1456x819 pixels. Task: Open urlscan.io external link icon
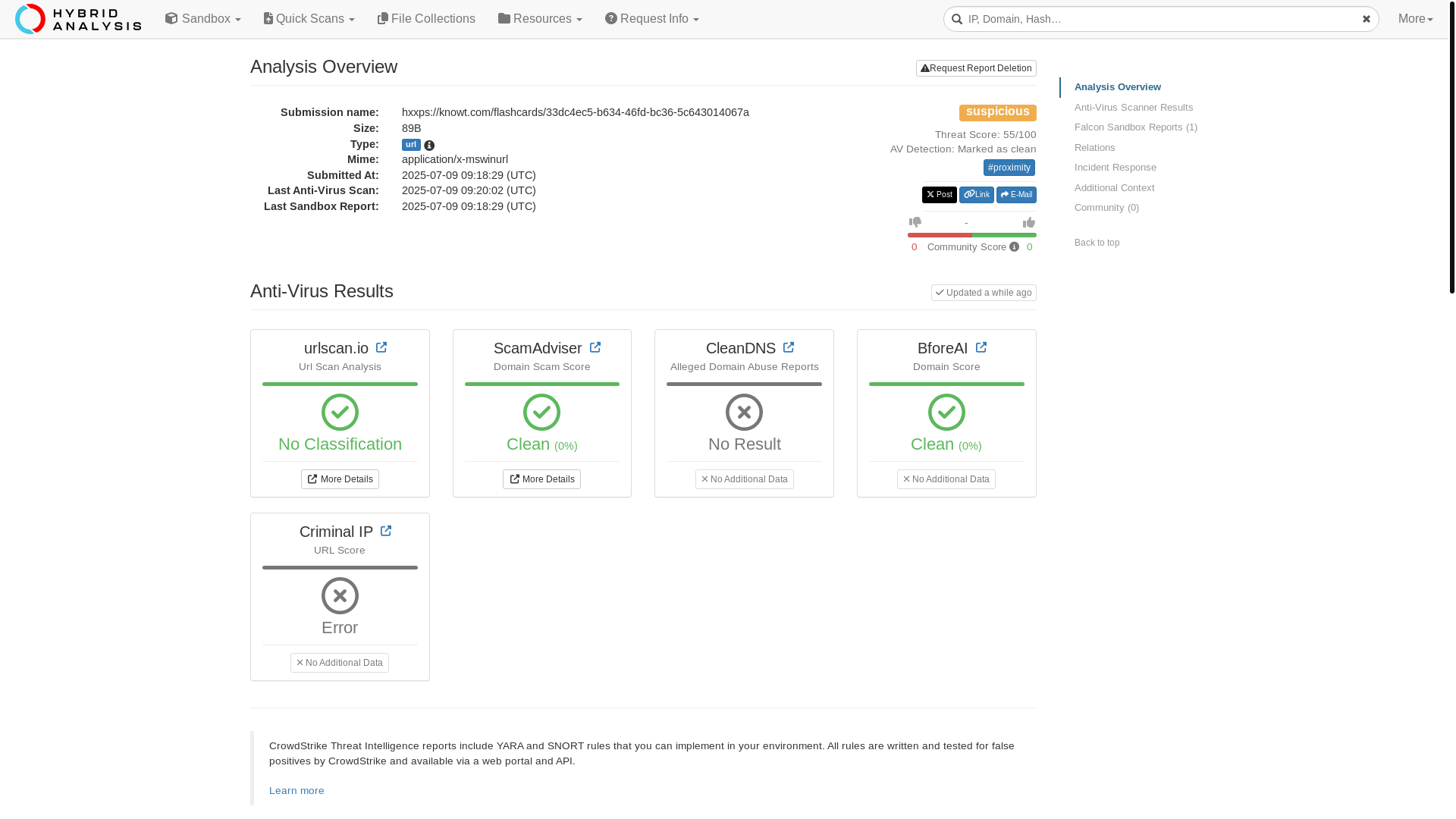tap(381, 347)
